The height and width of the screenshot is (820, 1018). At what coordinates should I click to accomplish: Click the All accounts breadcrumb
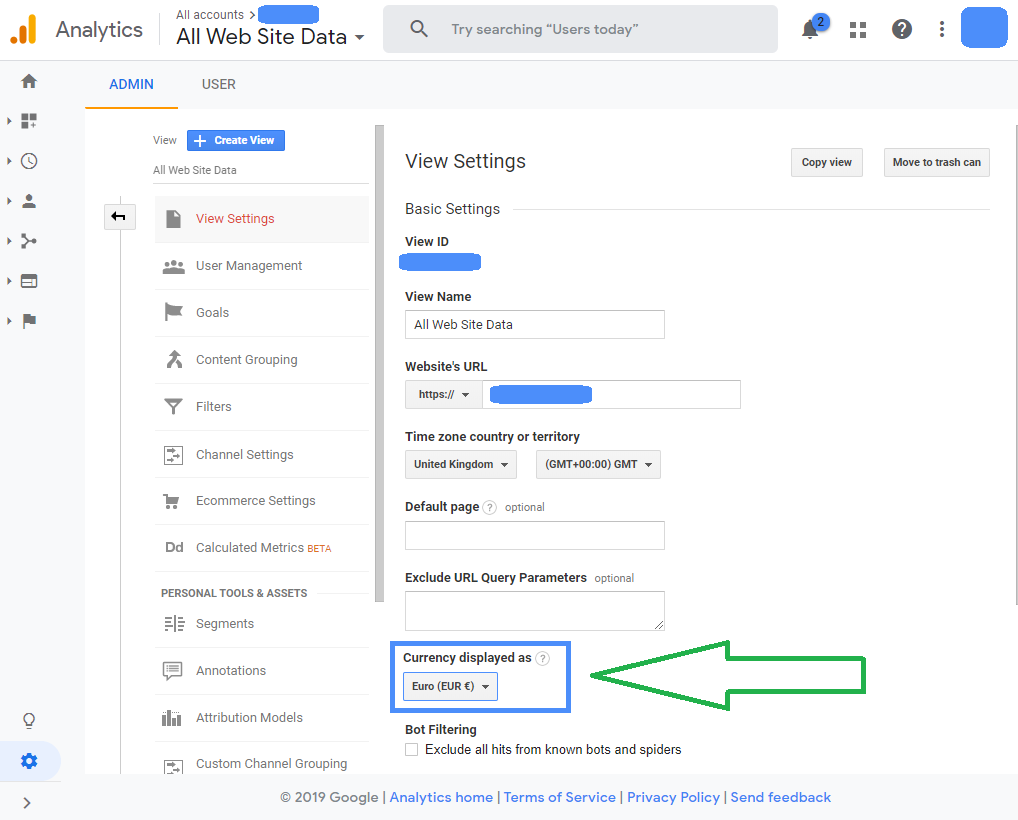[210, 14]
